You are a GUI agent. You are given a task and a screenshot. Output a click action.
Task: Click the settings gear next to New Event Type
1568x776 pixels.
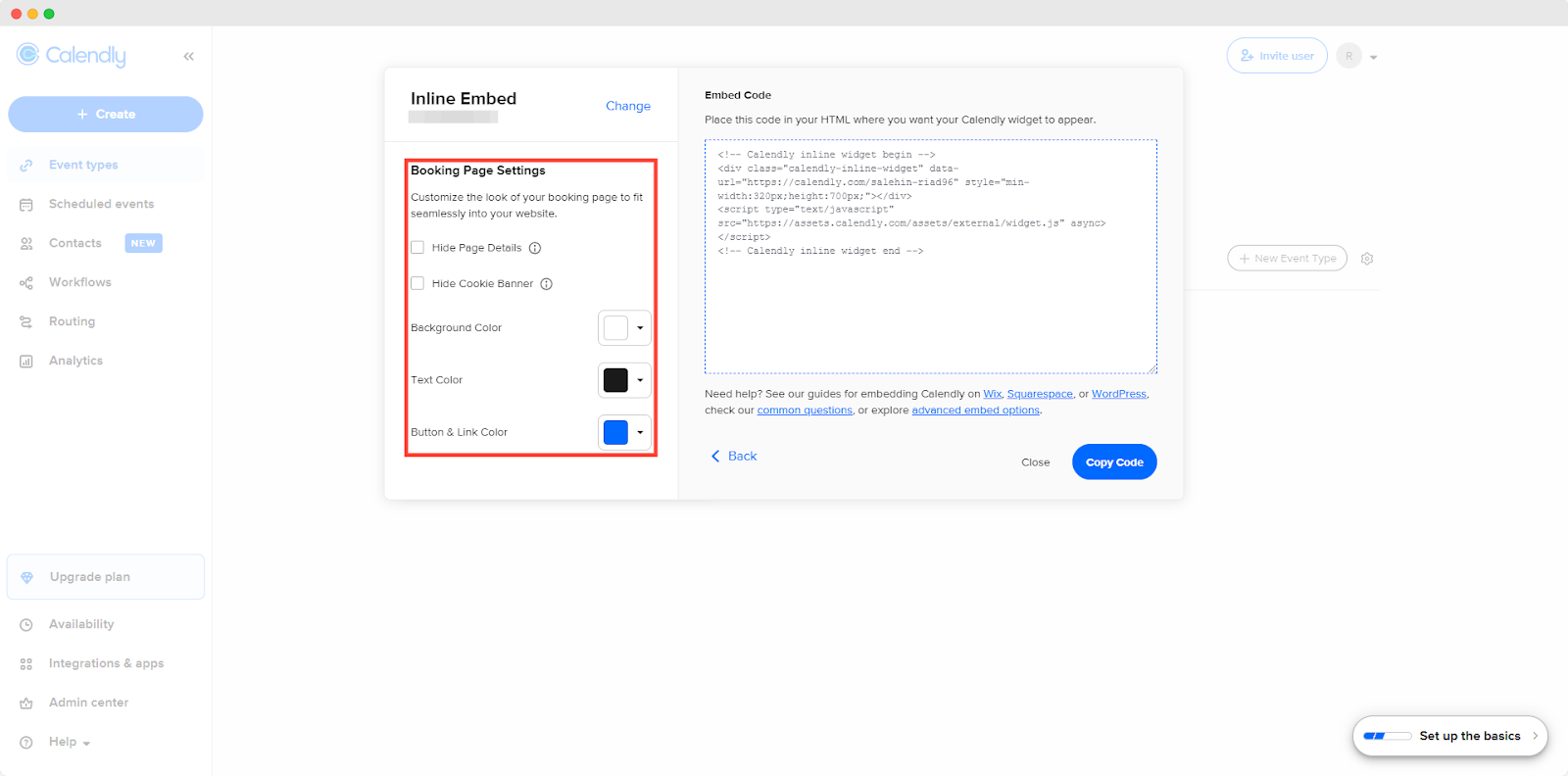pos(1367,259)
